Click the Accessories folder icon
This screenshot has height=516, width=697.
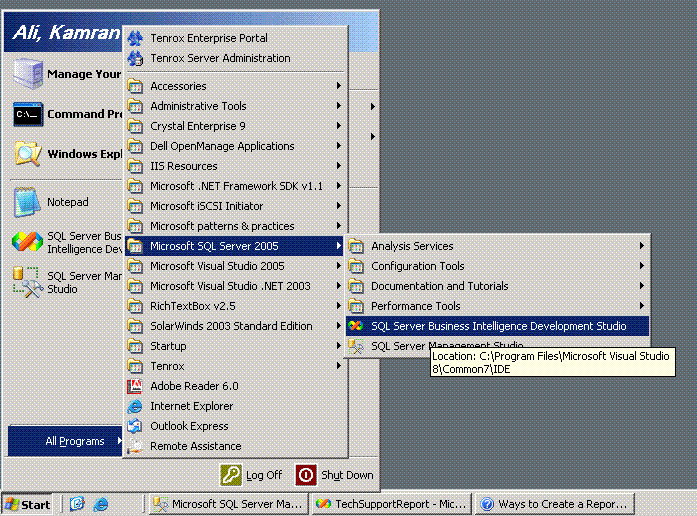click(135, 86)
